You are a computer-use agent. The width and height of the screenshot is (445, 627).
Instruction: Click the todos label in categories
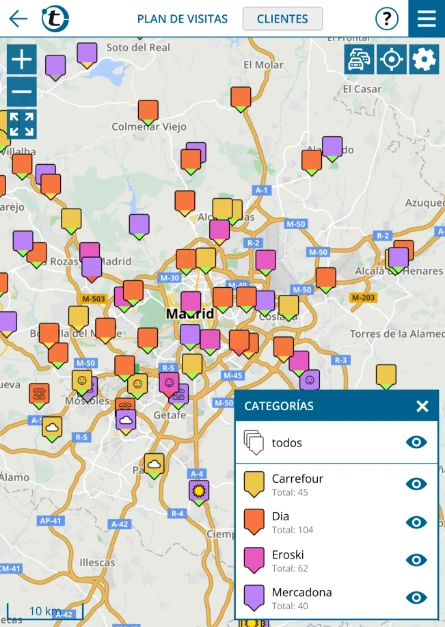point(287,443)
